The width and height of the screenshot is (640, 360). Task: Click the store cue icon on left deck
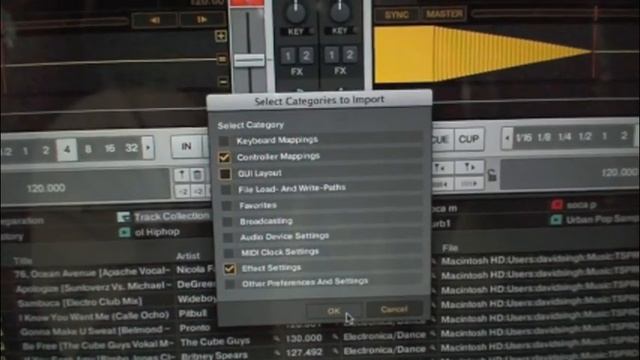pyautogui.click(x=182, y=176)
